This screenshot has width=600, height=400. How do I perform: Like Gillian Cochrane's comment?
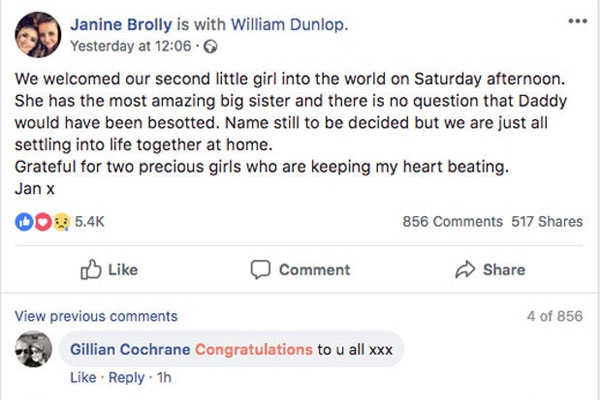point(83,378)
